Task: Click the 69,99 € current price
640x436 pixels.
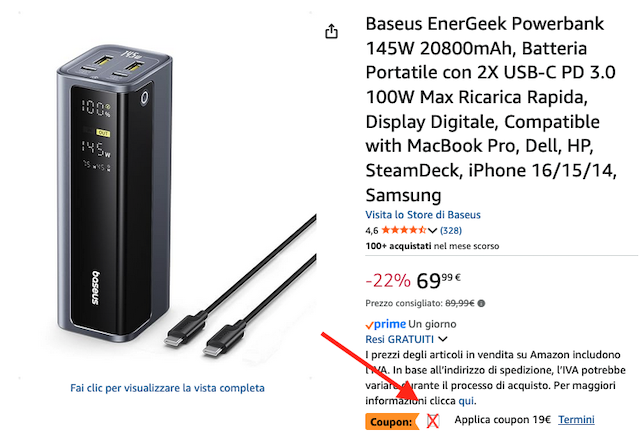Action: point(438,280)
